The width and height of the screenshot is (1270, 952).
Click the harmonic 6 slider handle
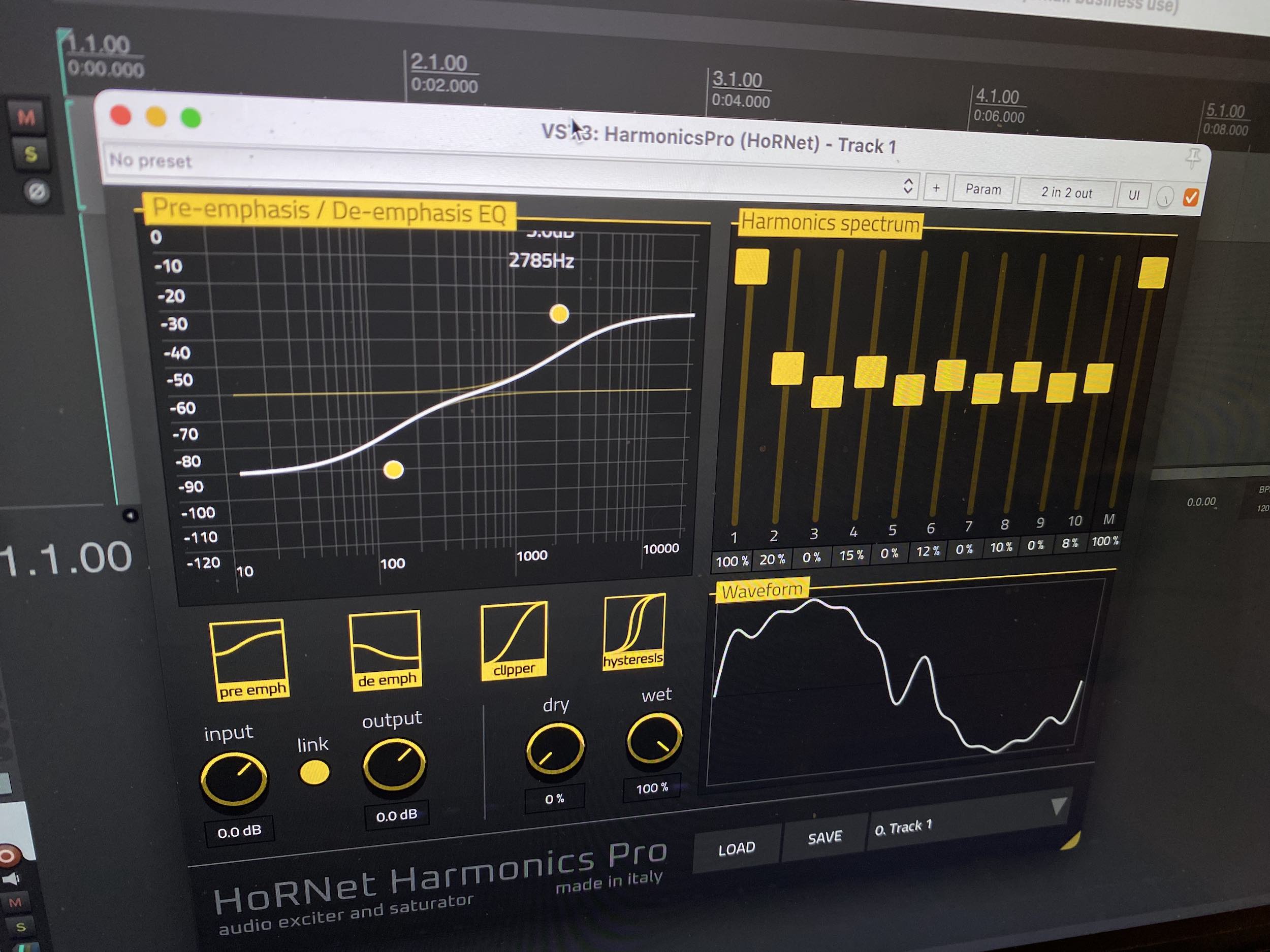coord(950,375)
